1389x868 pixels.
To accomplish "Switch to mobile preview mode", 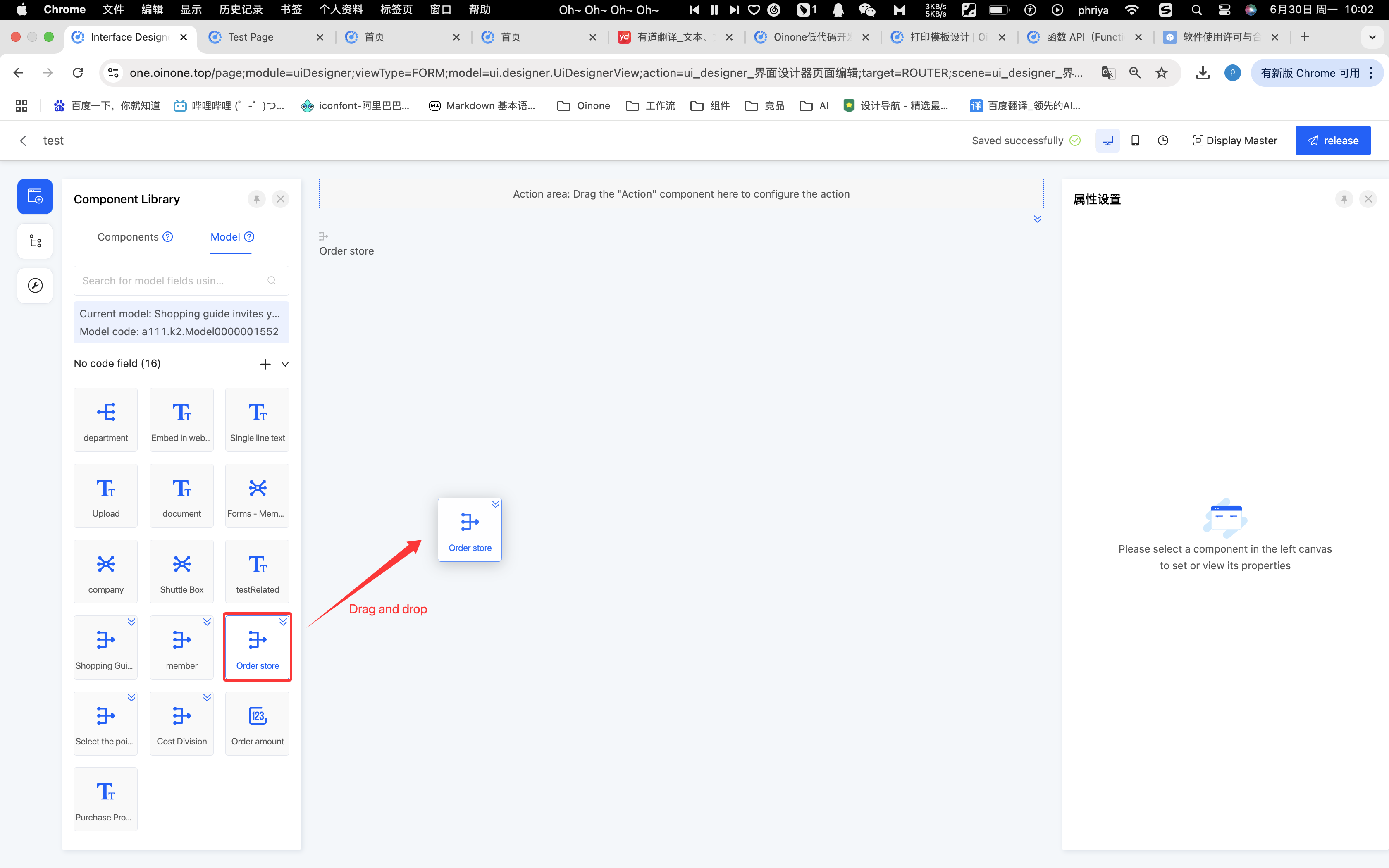I will pos(1135,141).
